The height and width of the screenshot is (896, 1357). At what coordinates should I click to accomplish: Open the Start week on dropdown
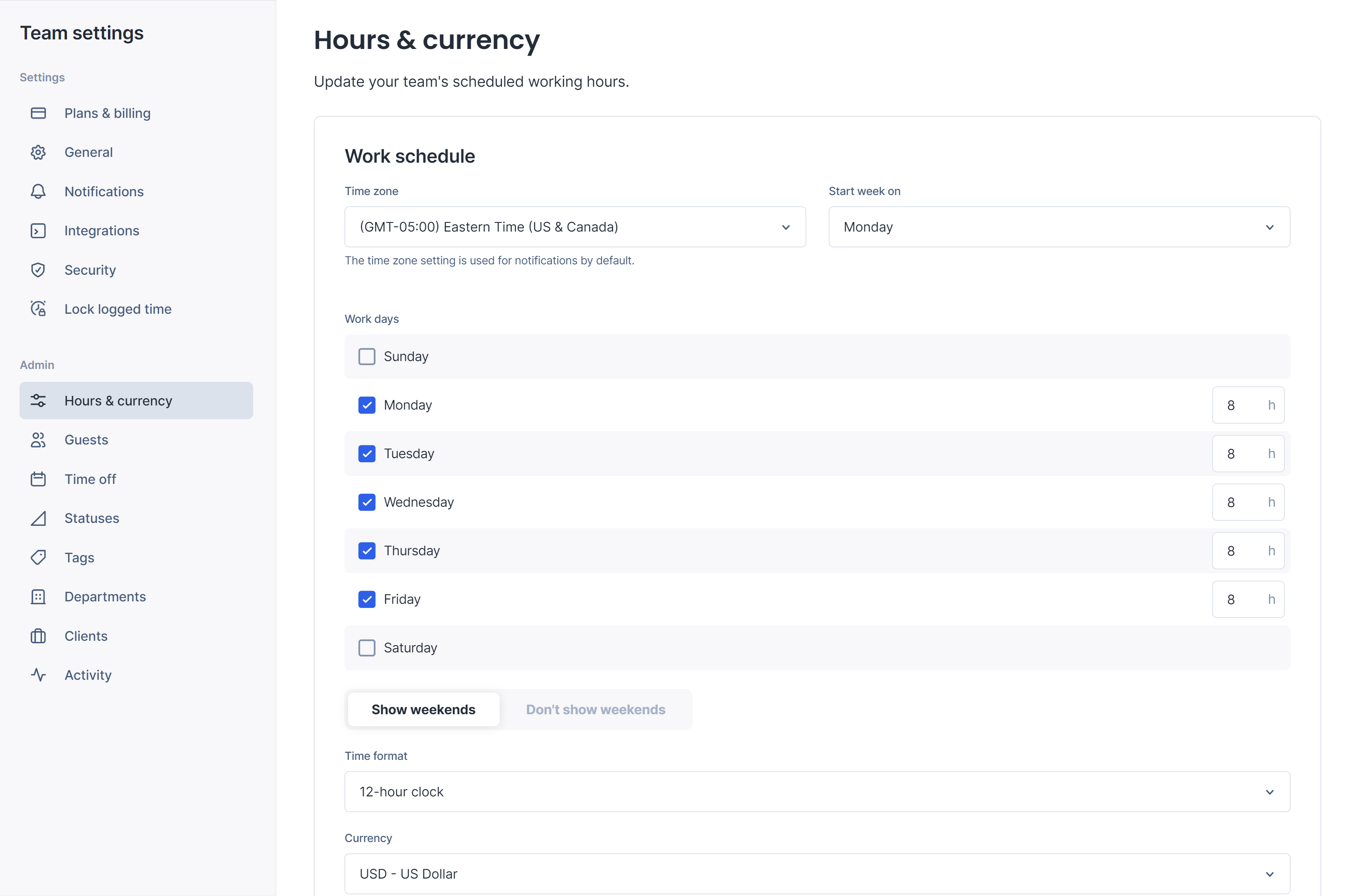[1059, 227]
